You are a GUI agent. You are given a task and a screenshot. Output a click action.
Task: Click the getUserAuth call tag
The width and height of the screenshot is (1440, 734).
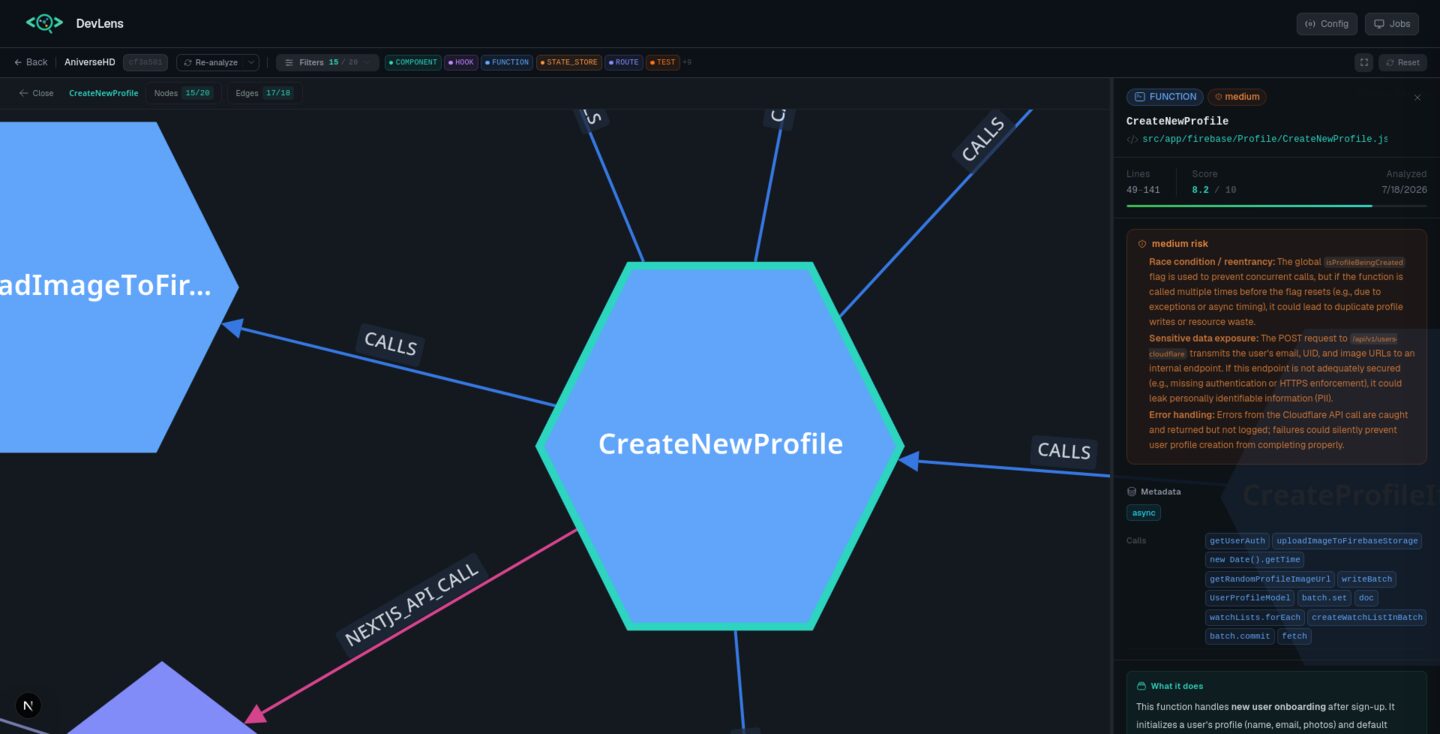tap(1237, 541)
